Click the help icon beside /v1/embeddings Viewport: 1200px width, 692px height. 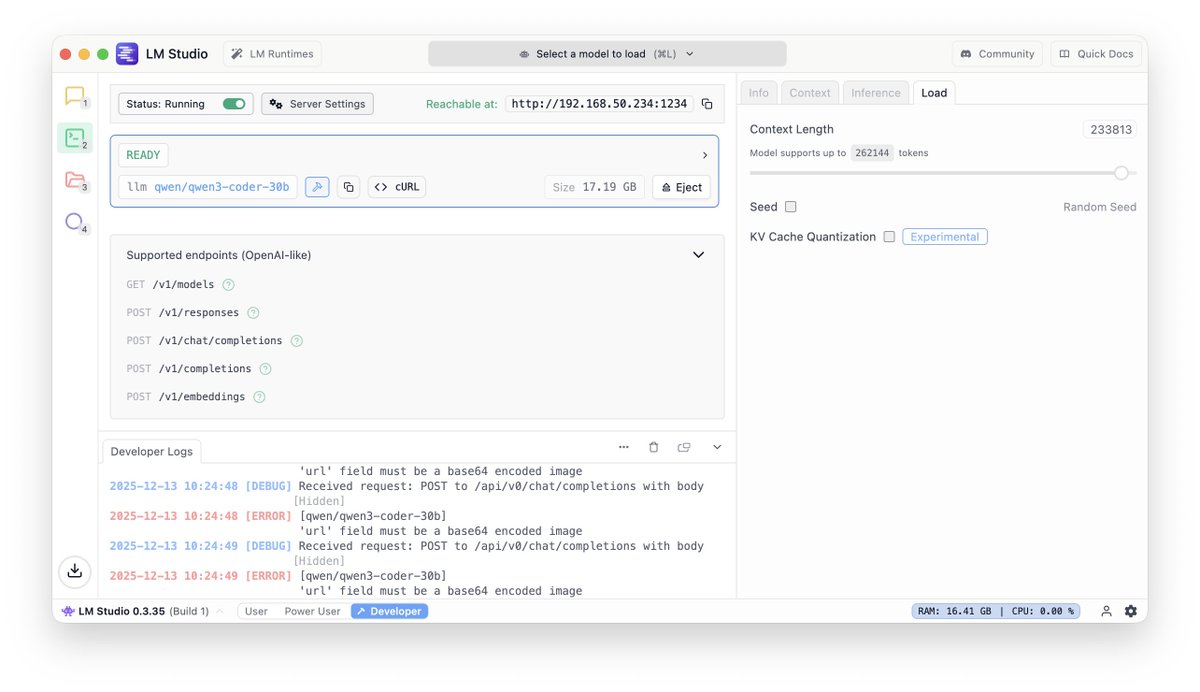click(259, 397)
